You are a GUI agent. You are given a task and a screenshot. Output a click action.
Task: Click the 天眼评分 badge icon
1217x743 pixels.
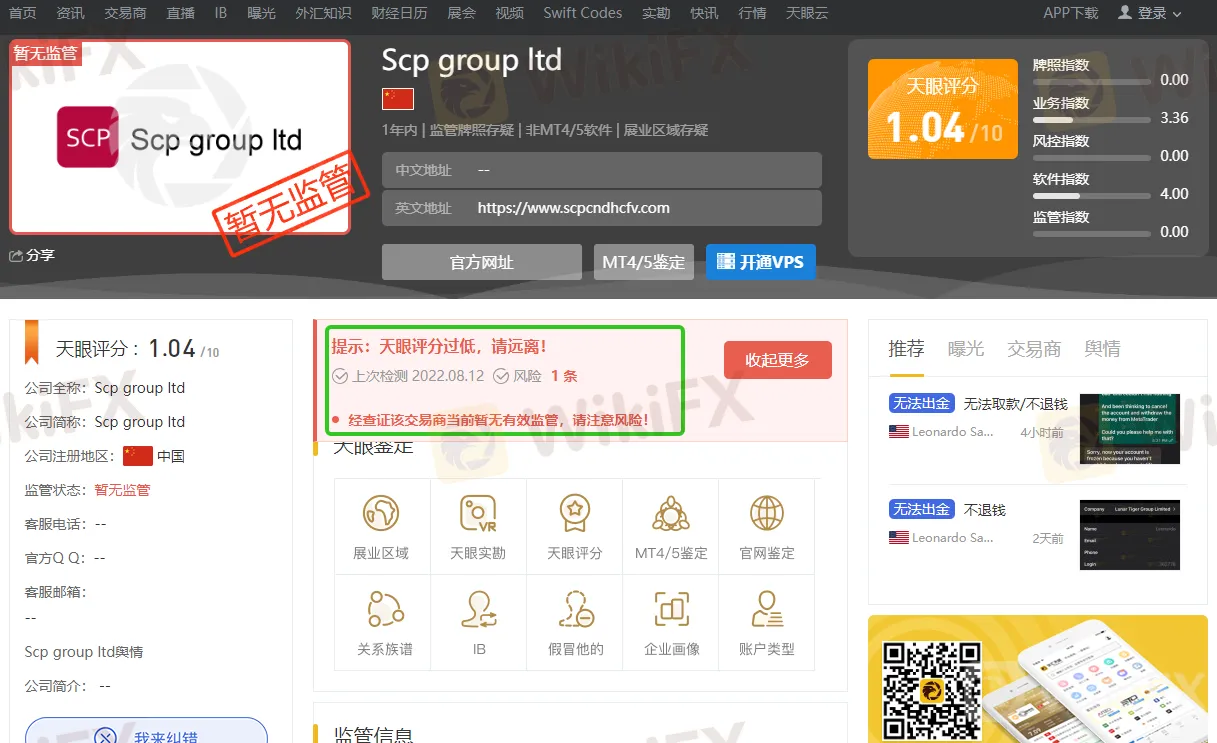click(574, 514)
